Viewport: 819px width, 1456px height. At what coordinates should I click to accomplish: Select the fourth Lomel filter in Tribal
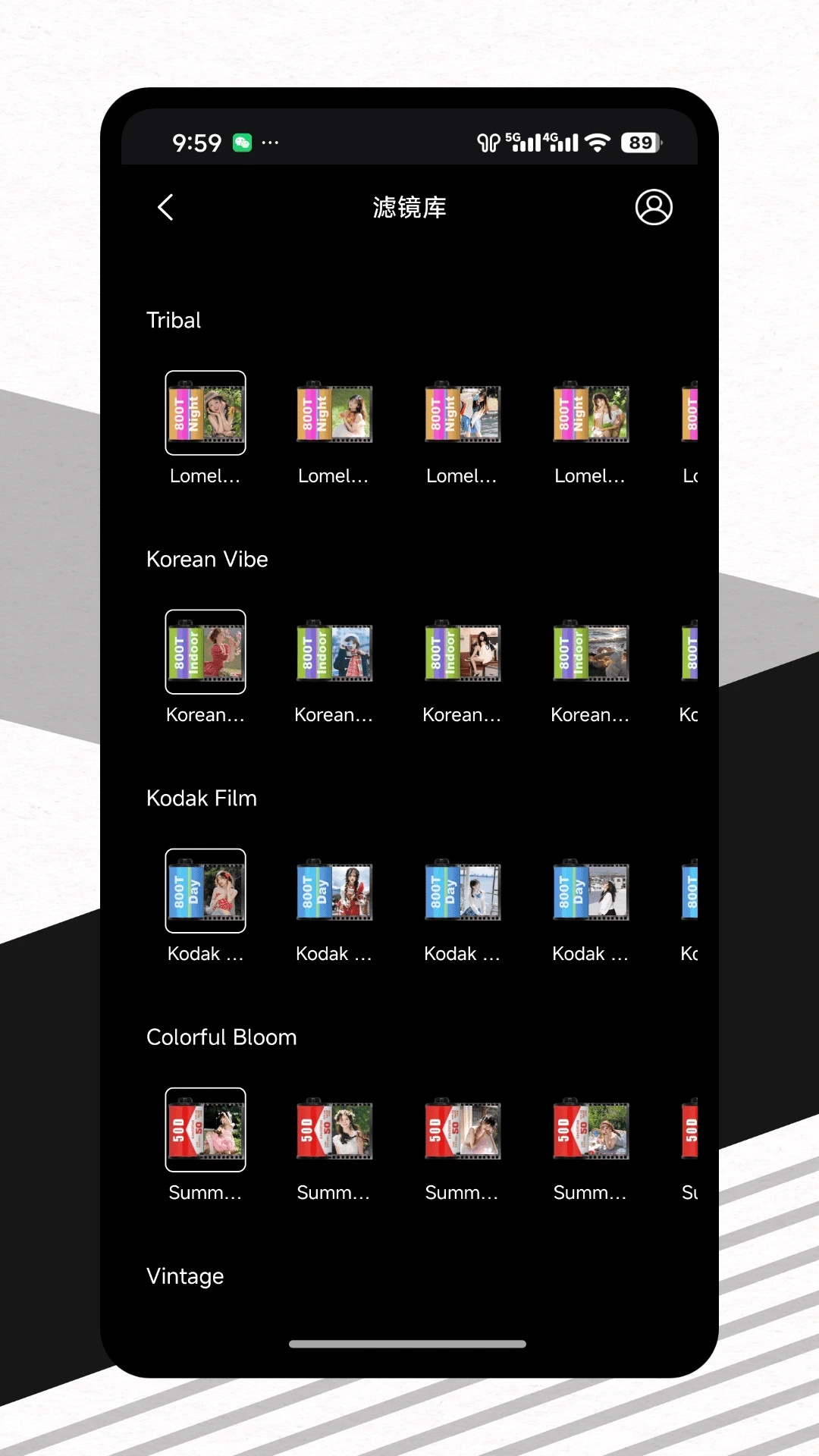tap(590, 413)
